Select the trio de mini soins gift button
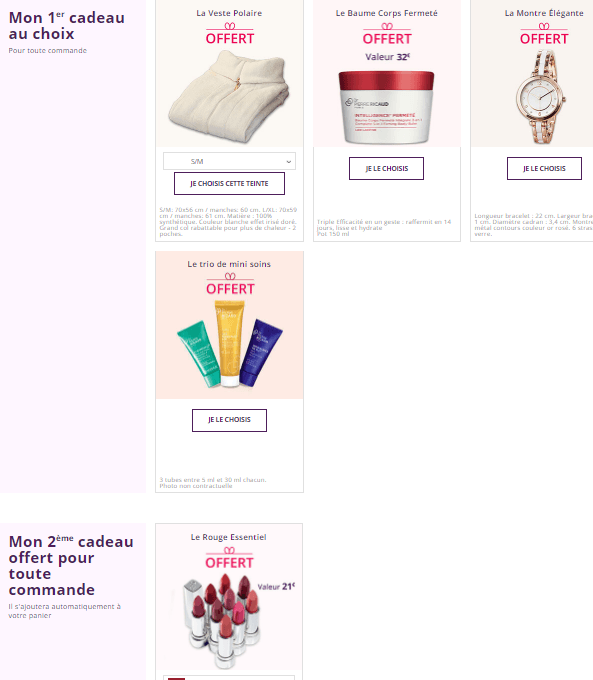The width and height of the screenshot is (593, 680). 229,420
